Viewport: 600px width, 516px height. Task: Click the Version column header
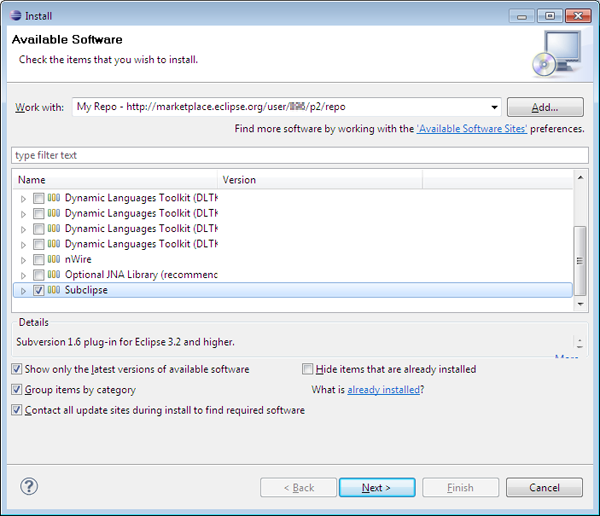pyautogui.click(x=320, y=180)
